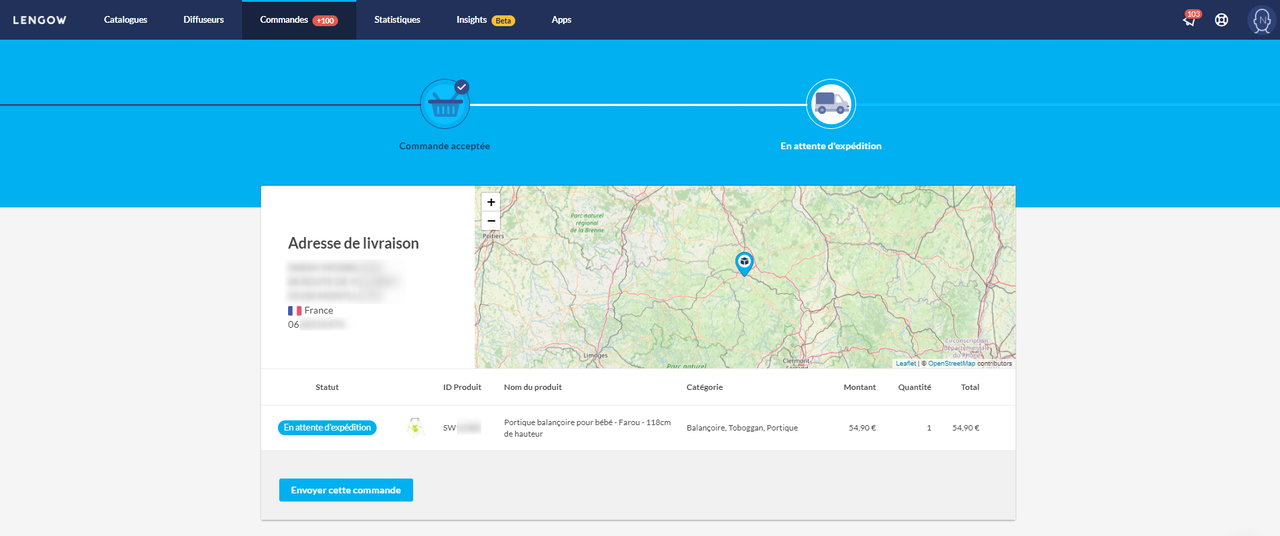Open the Apps menu

[x=562, y=20]
